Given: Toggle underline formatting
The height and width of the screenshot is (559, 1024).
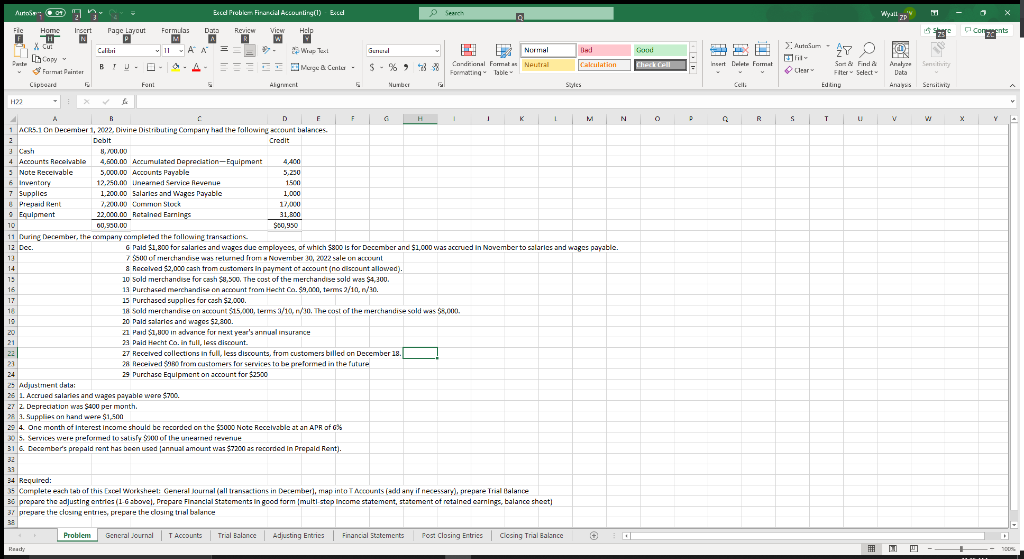Looking at the screenshot, I should pyautogui.click(x=127, y=67).
